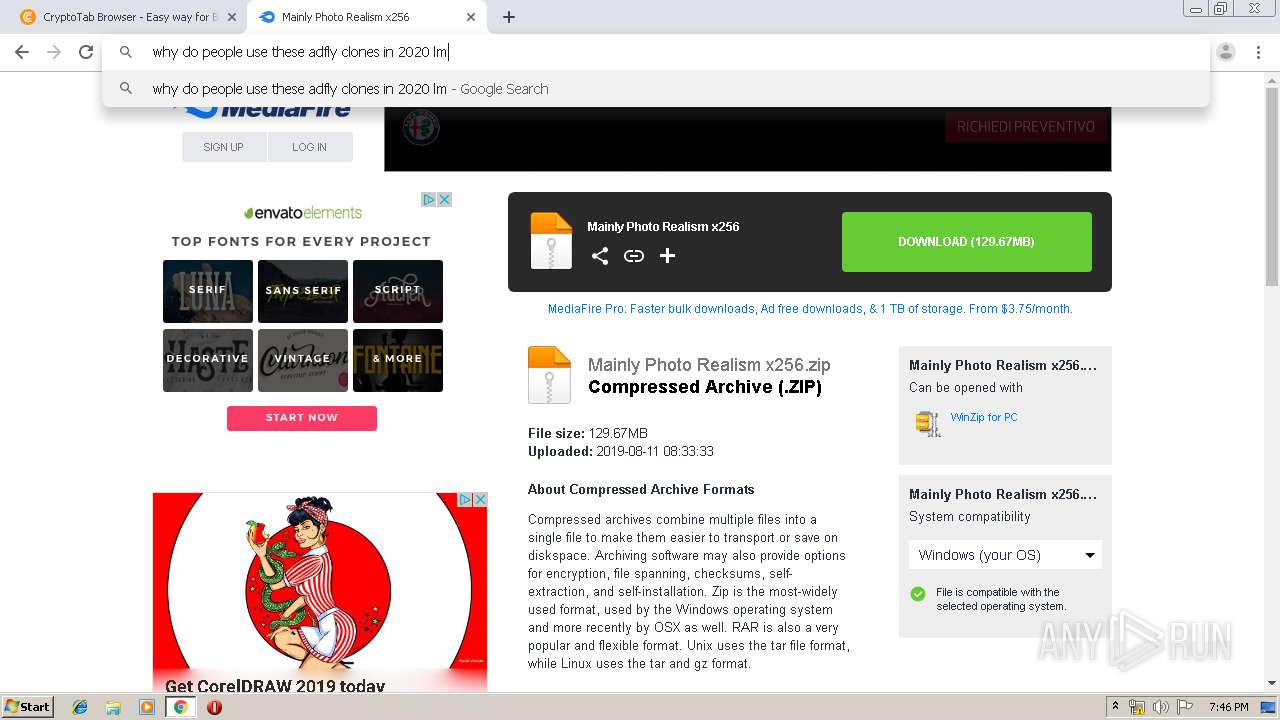The height and width of the screenshot is (720, 1280).
Task: Click the copy link chain icon
Action: point(634,256)
